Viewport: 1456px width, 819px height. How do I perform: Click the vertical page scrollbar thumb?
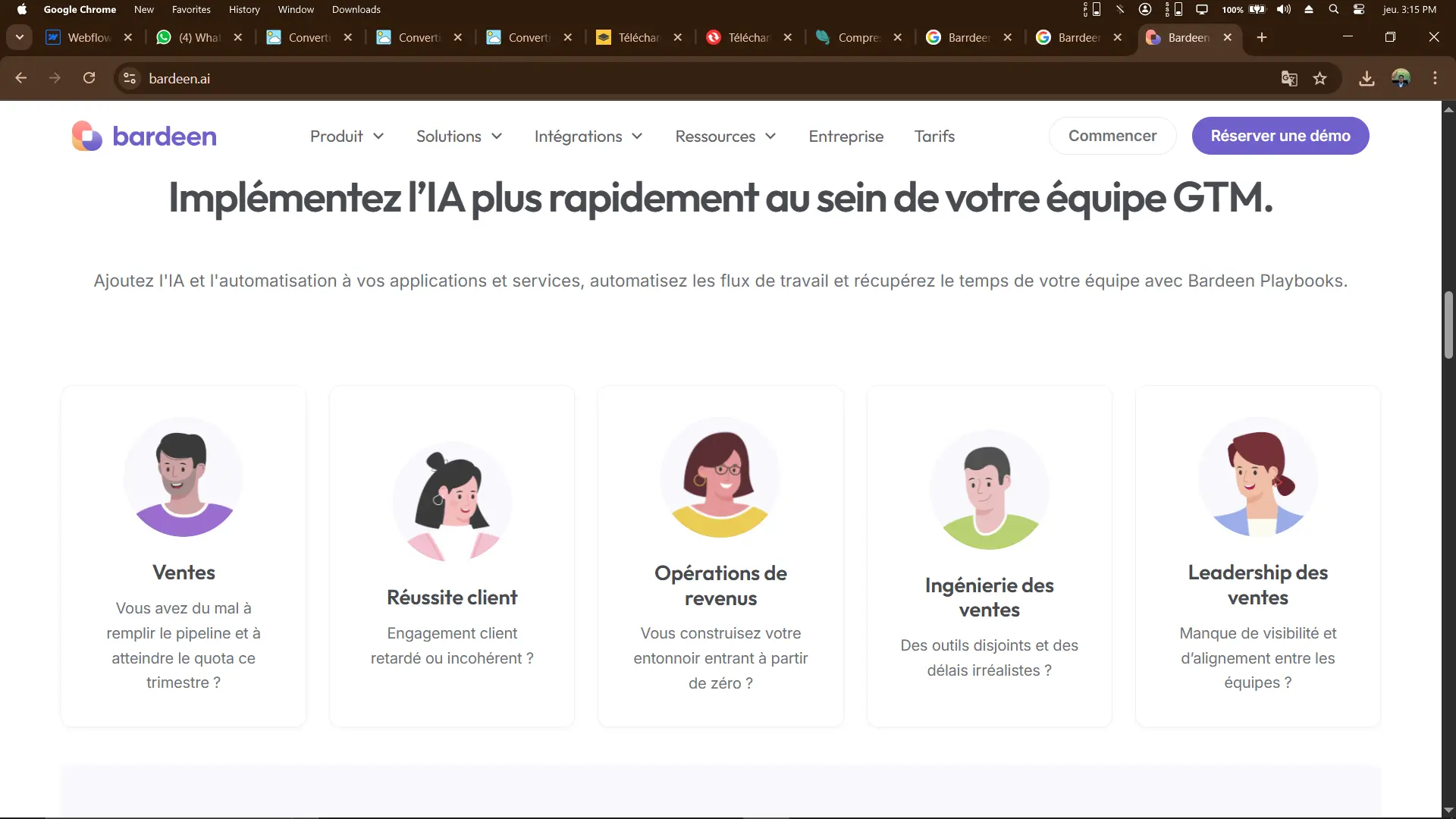(x=1448, y=325)
